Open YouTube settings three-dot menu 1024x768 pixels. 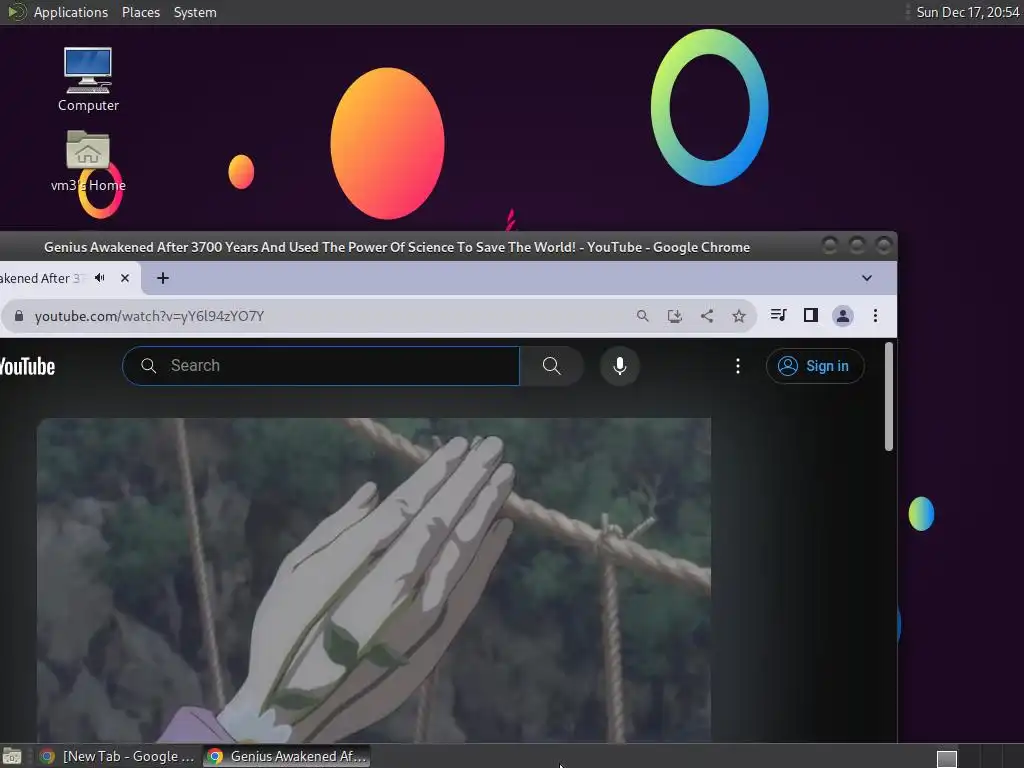(x=738, y=366)
